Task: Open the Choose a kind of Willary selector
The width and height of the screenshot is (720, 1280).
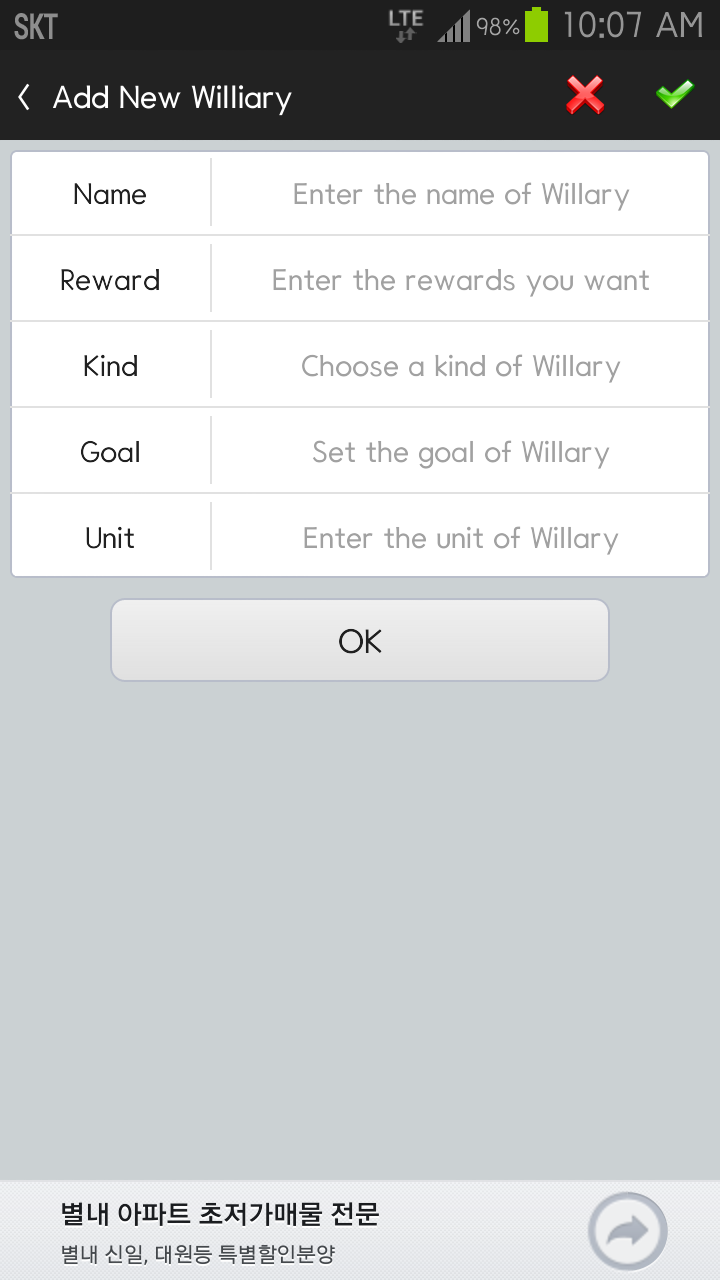Action: pyautogui.click(x=460, y=366)
